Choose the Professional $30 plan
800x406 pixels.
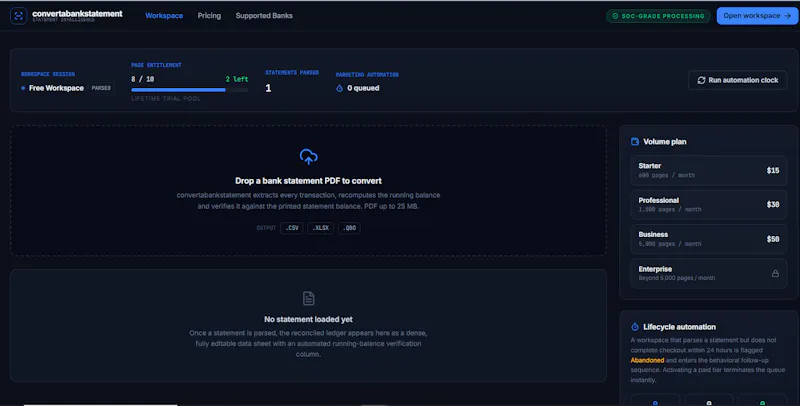[709, 205]
